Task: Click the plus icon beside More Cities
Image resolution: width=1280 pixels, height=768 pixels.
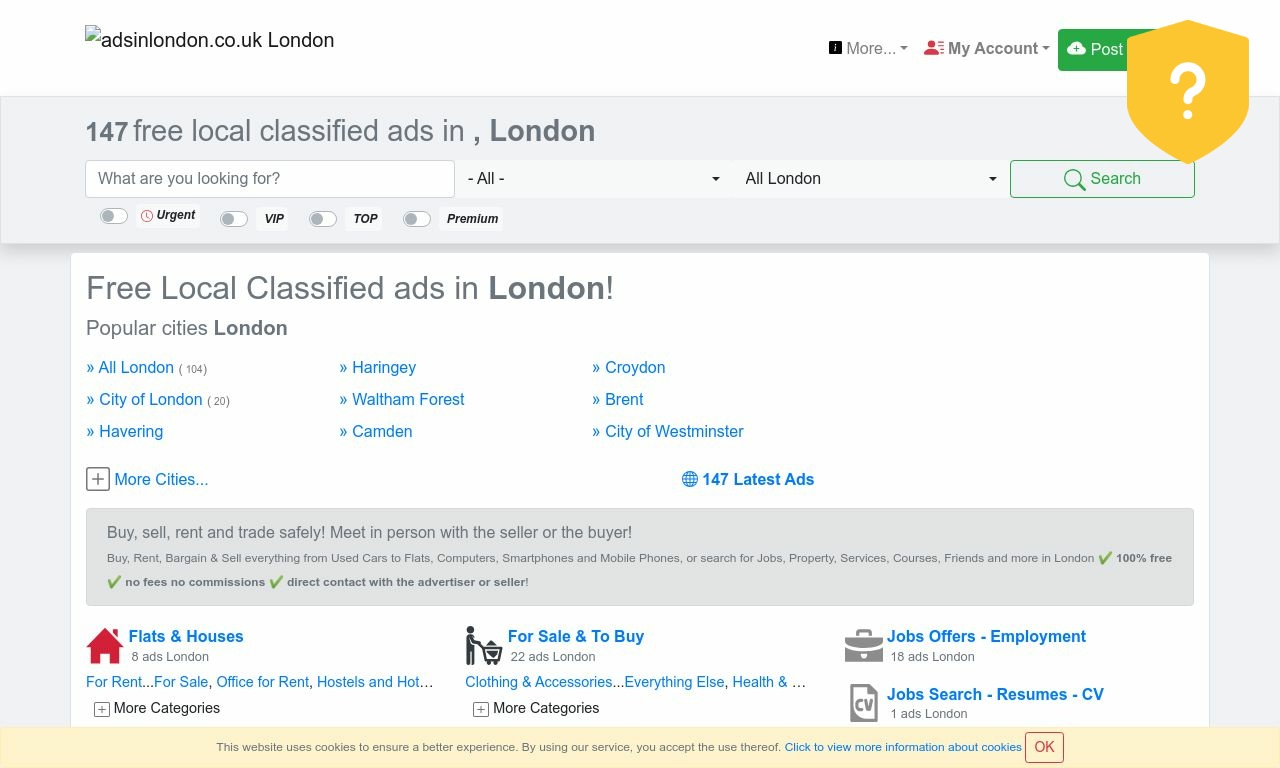Action: coord(98,479)
